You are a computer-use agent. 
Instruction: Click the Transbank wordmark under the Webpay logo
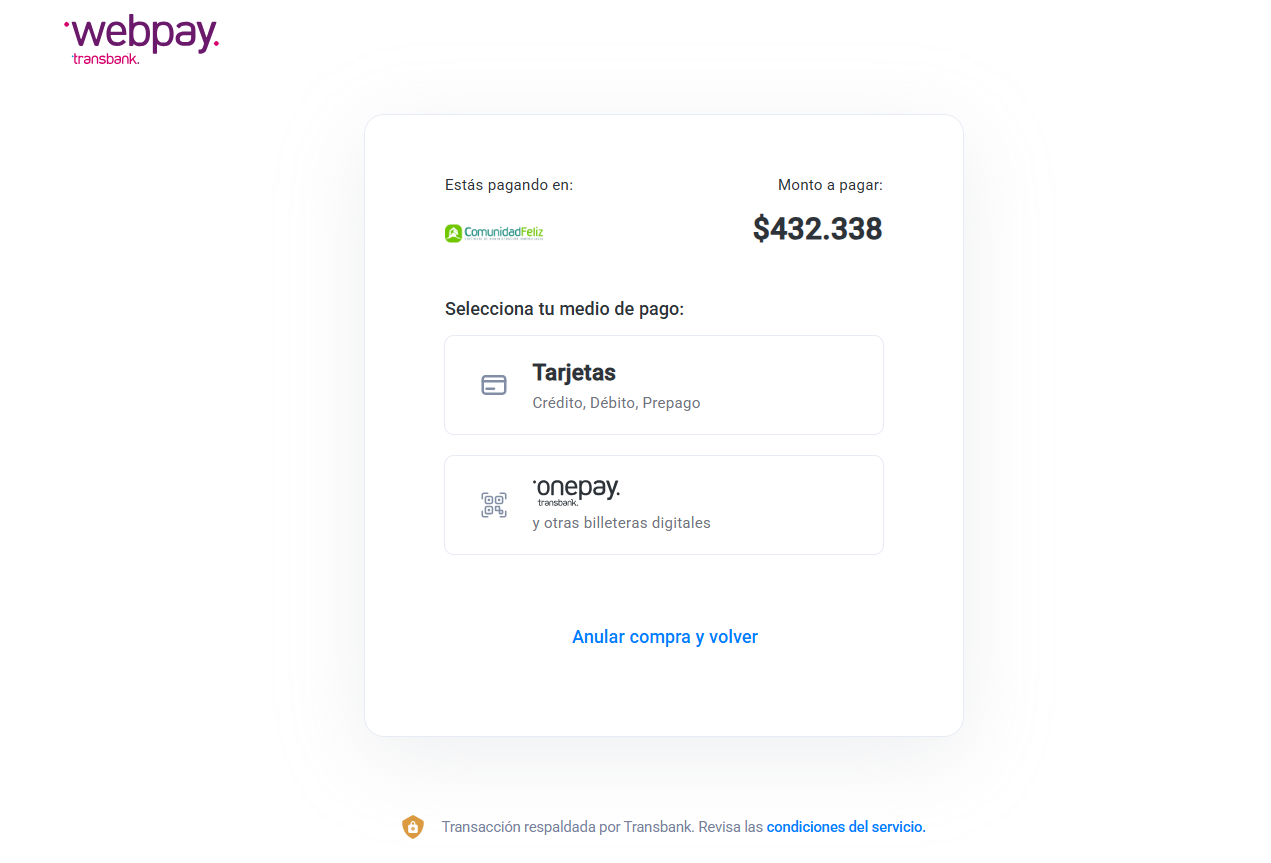click(x=105, y=59)
